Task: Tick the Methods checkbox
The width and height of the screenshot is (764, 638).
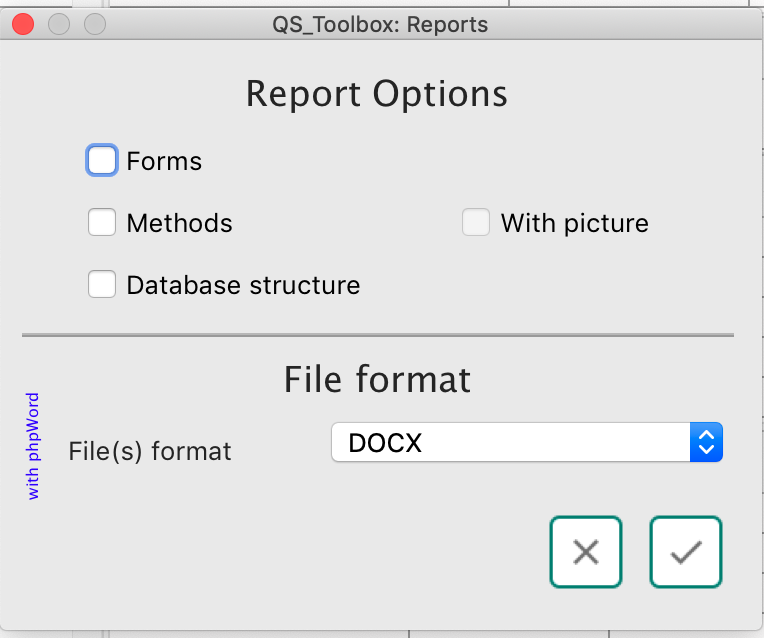Action: coord(102,223)
